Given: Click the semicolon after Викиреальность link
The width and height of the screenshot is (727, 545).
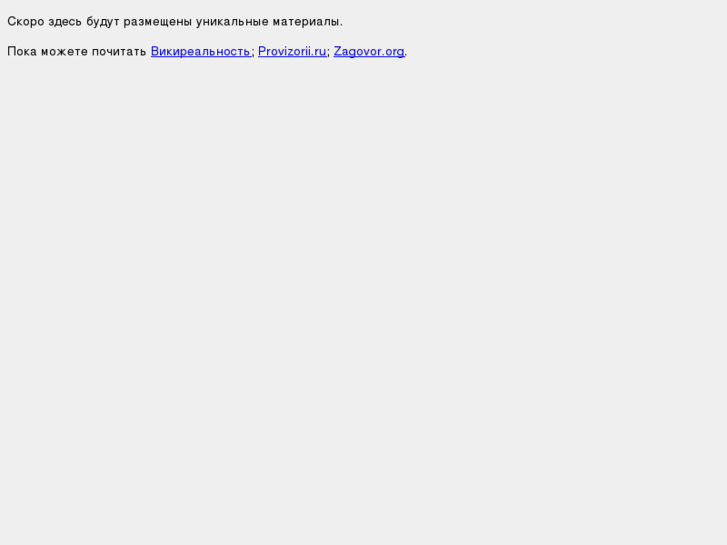Looking at the screenshot, I should [253, 52].
